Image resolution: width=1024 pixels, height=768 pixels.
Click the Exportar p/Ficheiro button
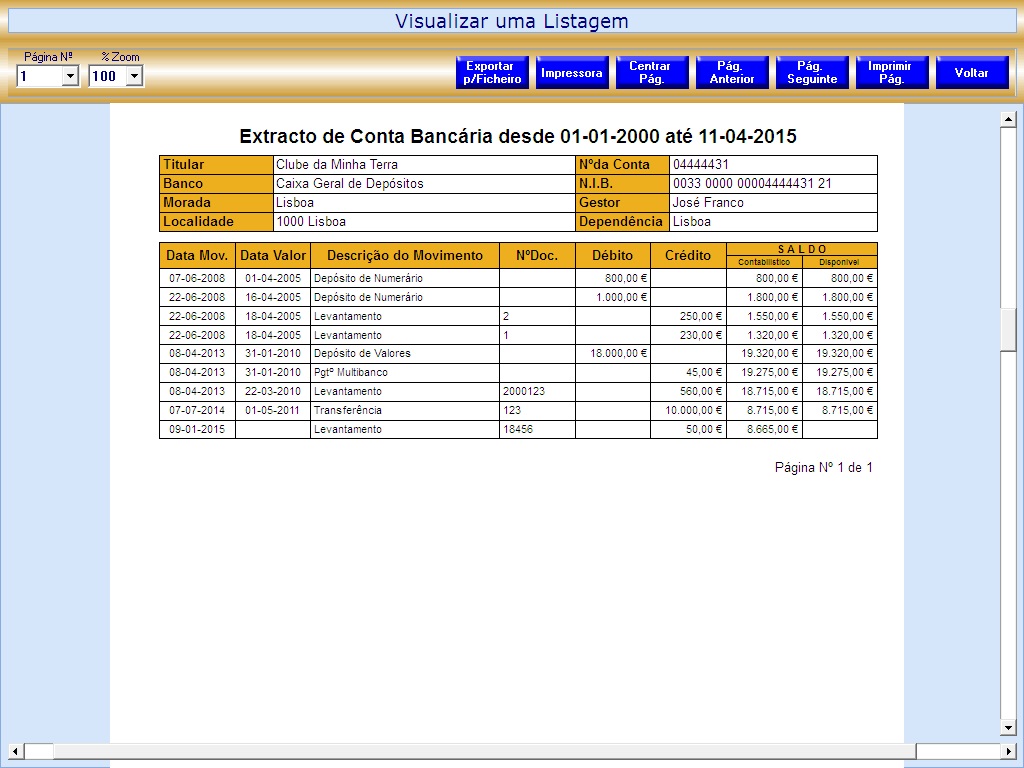pyautogui.click(x=492, y=73)
